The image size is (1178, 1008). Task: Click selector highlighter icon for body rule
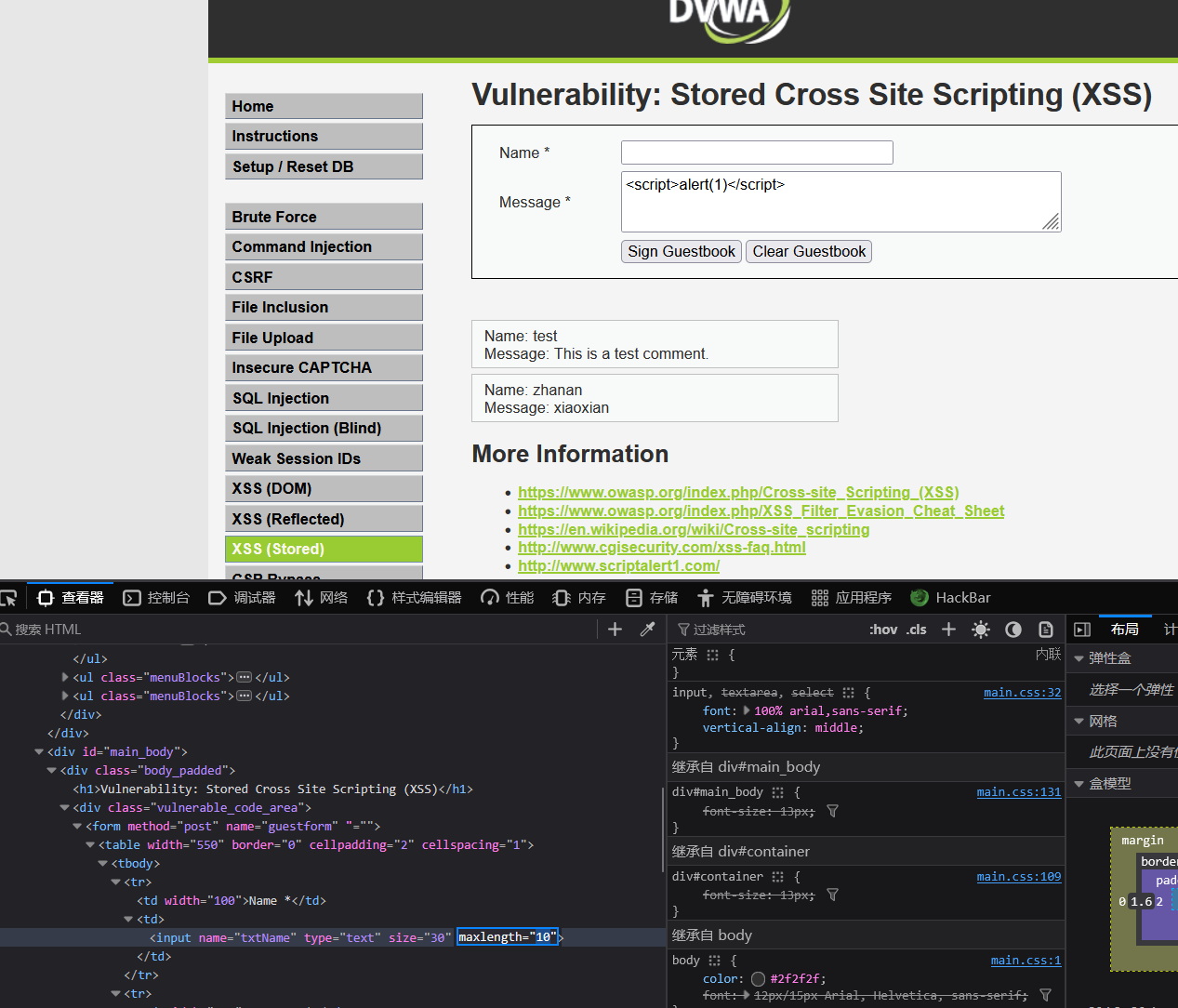pos(714,961)
